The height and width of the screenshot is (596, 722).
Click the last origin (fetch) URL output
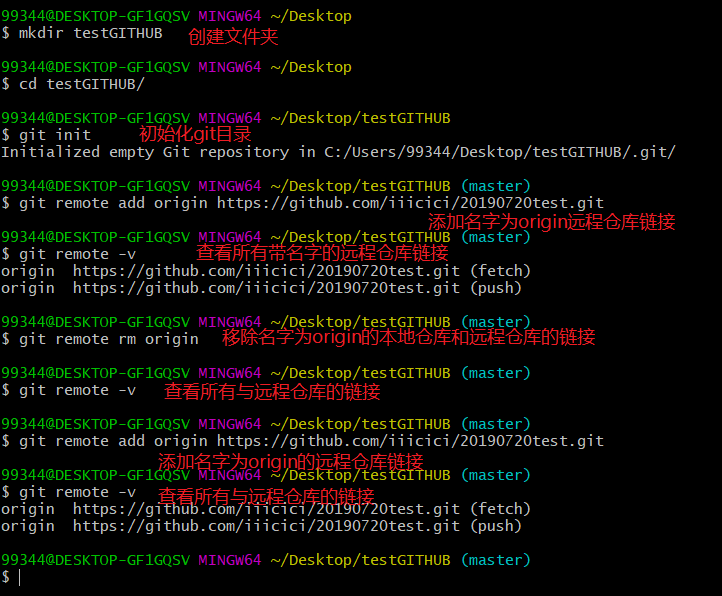click(x=265, y=509)
